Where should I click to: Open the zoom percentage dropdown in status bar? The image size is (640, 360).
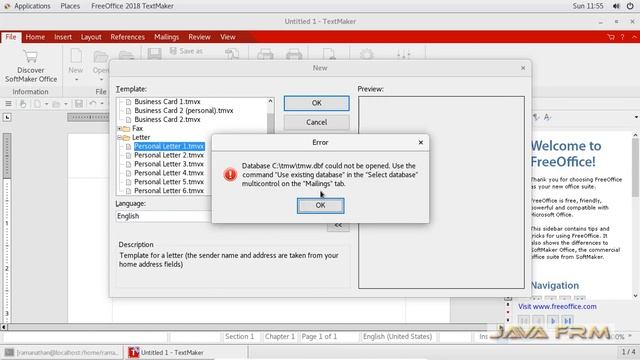[x=631, y=336]
